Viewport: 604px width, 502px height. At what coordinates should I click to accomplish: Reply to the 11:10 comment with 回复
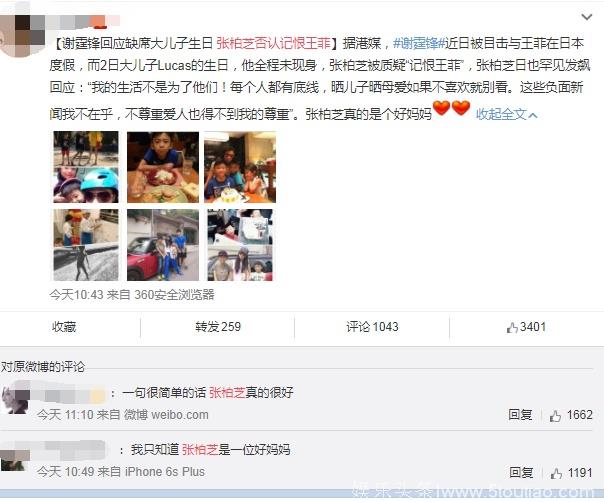pos(520,415)
